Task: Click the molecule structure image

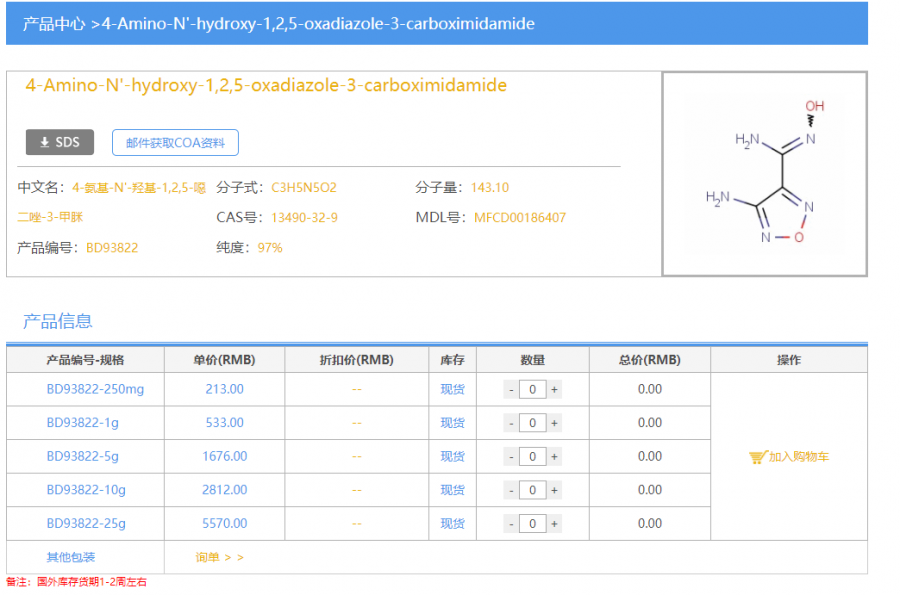Action: tap(764, 173)
